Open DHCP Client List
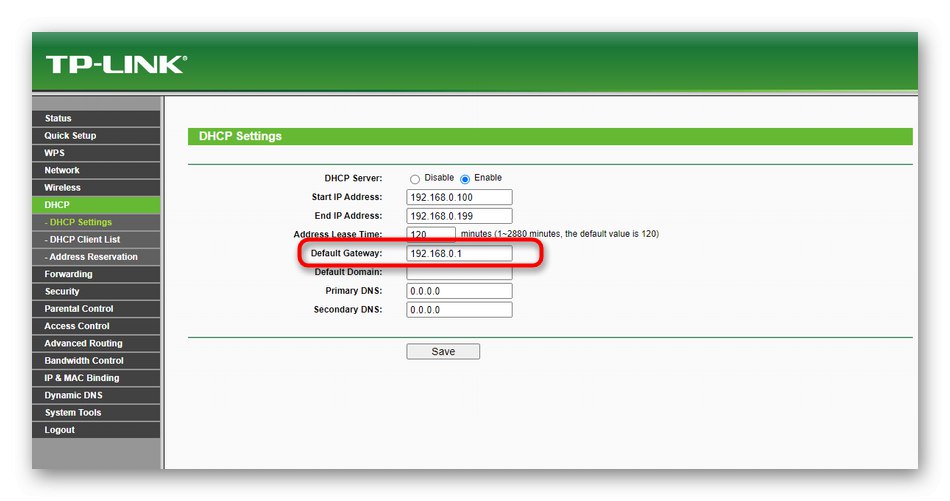This screenshot has height=501, width=950. 96,239
